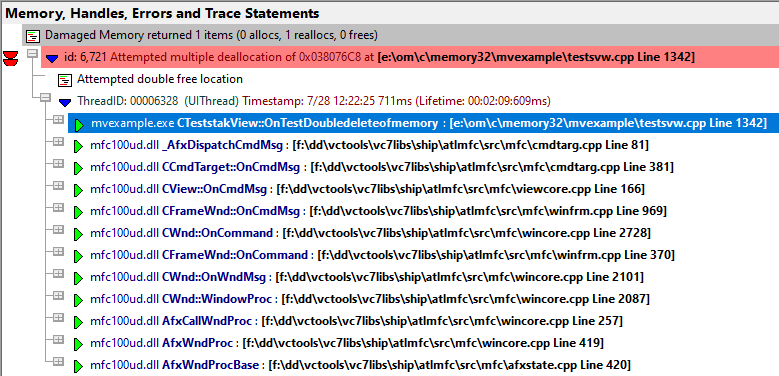Click the Attempted double free location icon
This screenshot has height=376, width=779.
click(x=65, y=79)
